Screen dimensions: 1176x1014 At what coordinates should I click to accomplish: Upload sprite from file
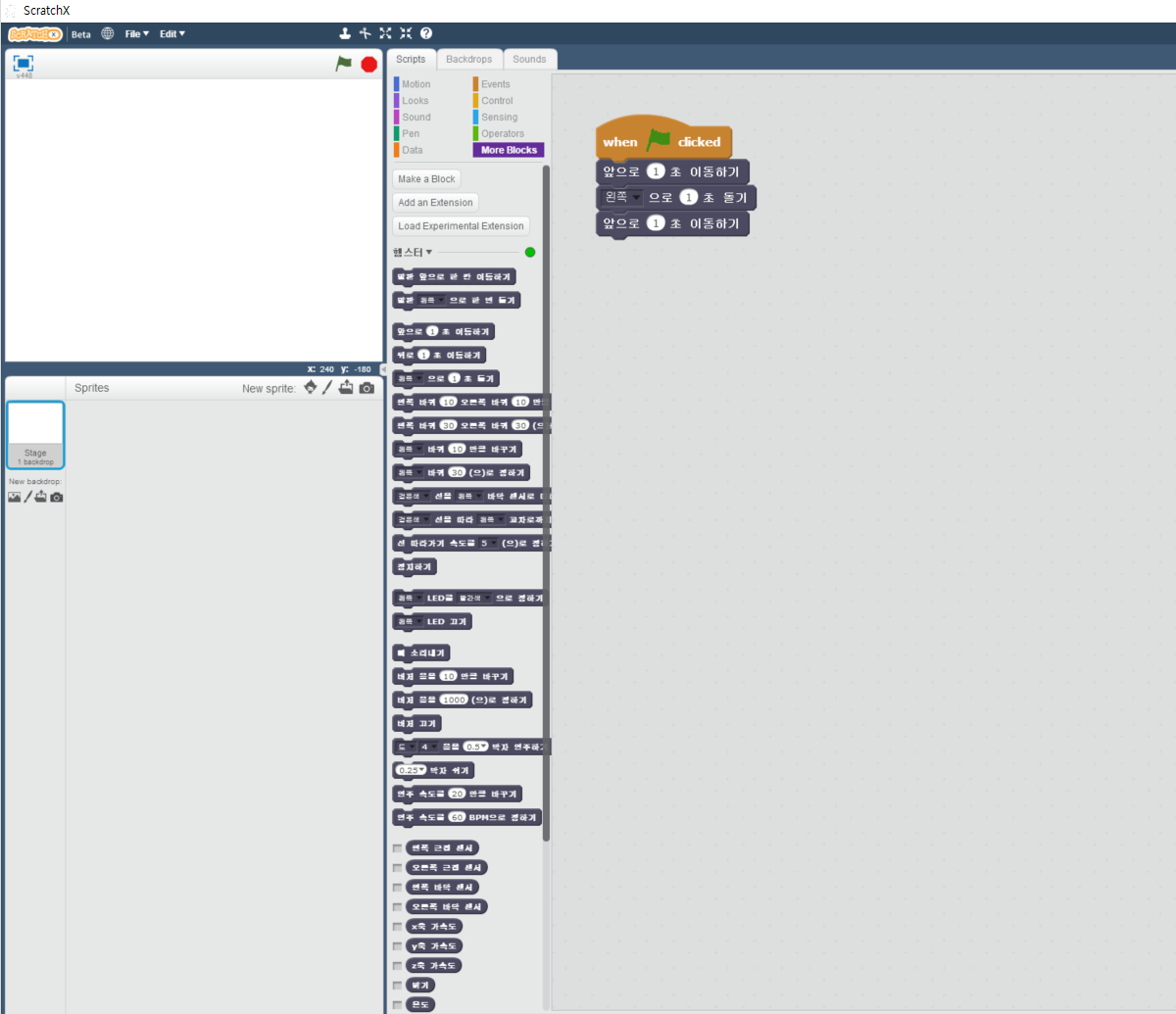(346, 388)
